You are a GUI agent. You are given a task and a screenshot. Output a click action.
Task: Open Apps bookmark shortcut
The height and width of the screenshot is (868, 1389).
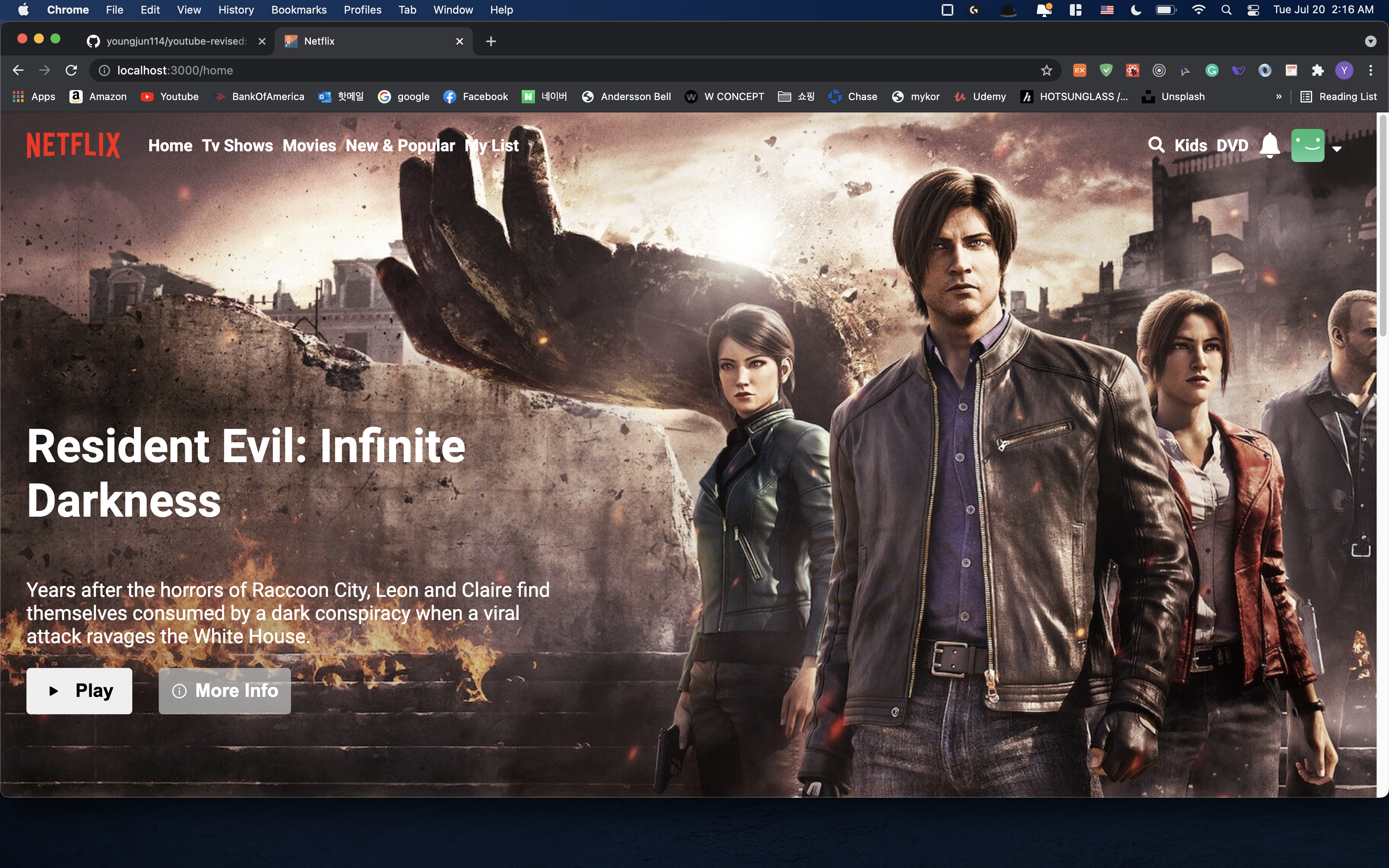tap(34, 96)
